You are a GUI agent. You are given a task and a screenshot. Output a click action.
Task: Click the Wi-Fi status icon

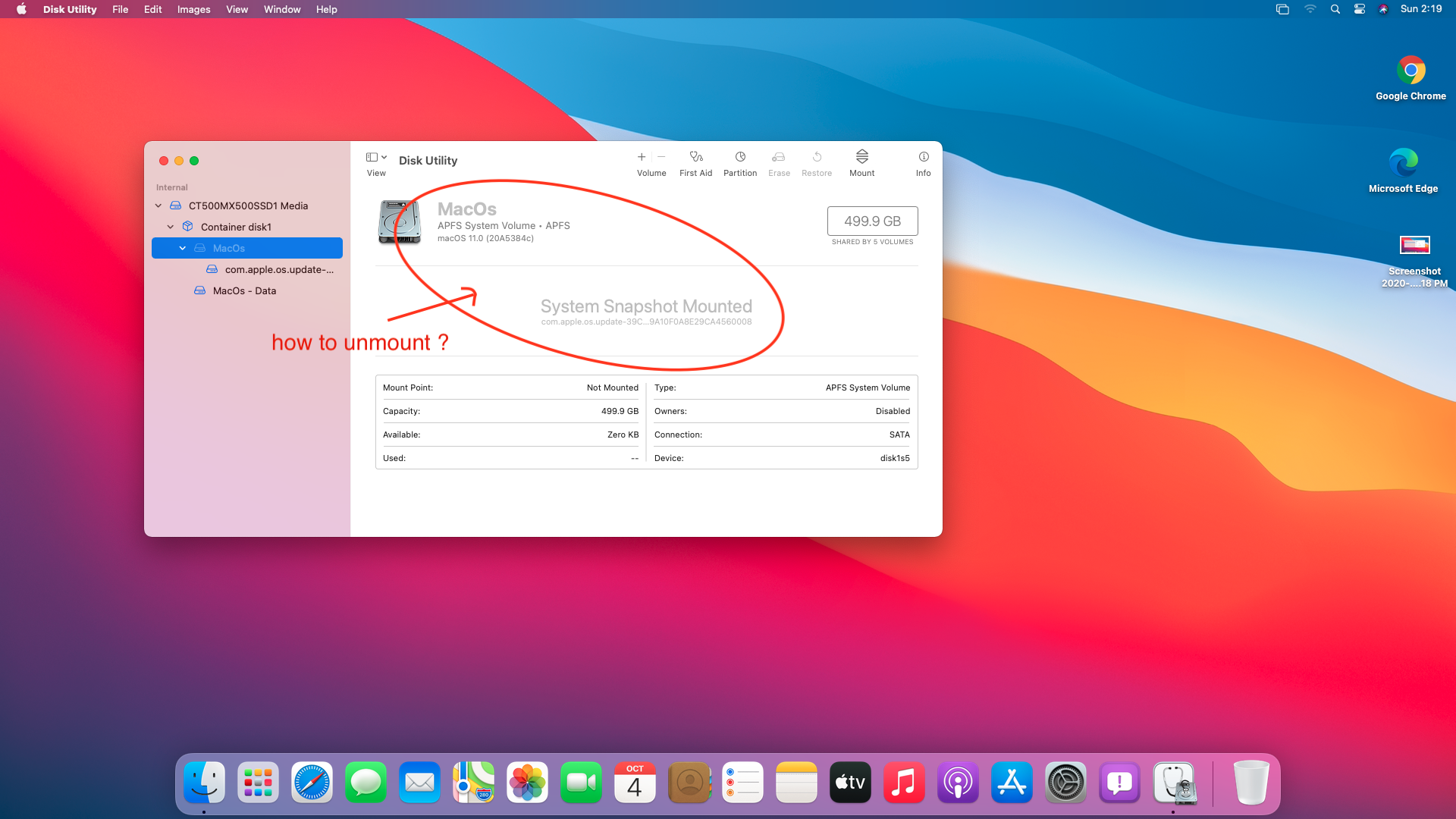pyautogui.click(x=1310, y=9)
